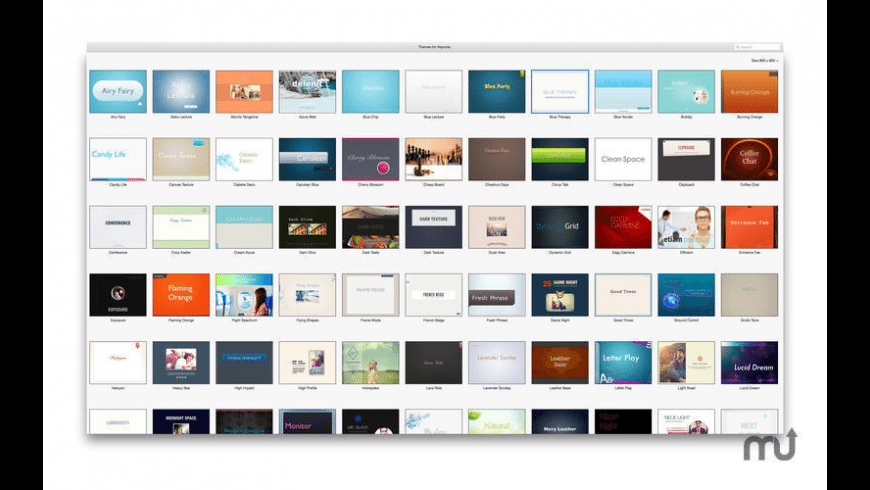Image resolution: width=870 pixels, height=490 pixels.
Task: Pick the Bubbly theme thumbnail
Action: coord(686,92)
